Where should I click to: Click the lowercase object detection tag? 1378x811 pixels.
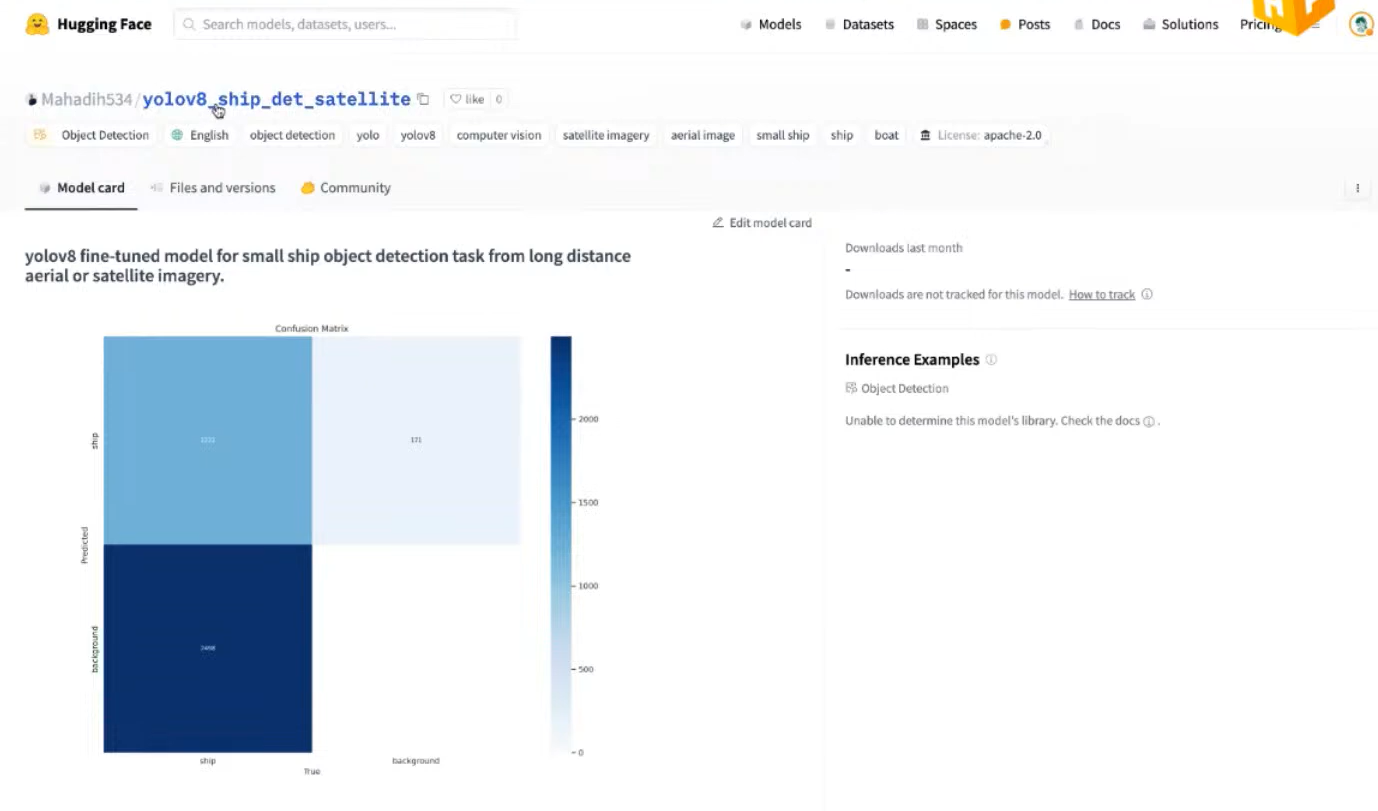point(292,135)
